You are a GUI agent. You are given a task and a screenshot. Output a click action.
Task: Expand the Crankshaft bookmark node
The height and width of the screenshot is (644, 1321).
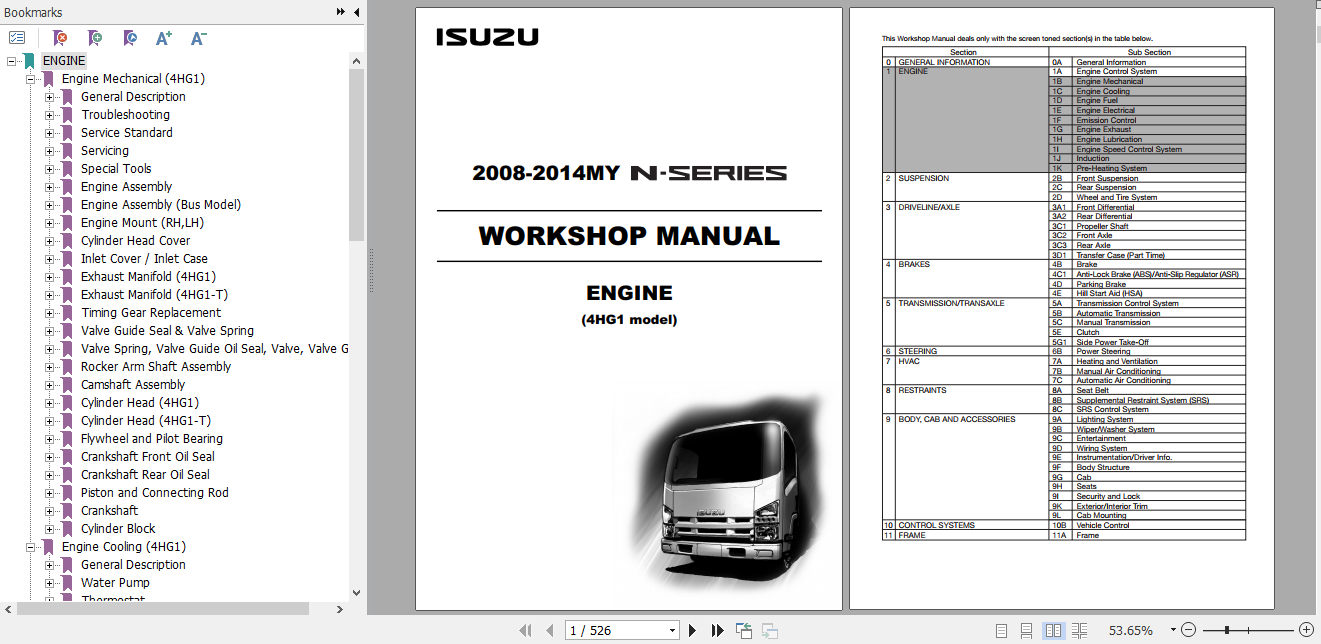50,511
